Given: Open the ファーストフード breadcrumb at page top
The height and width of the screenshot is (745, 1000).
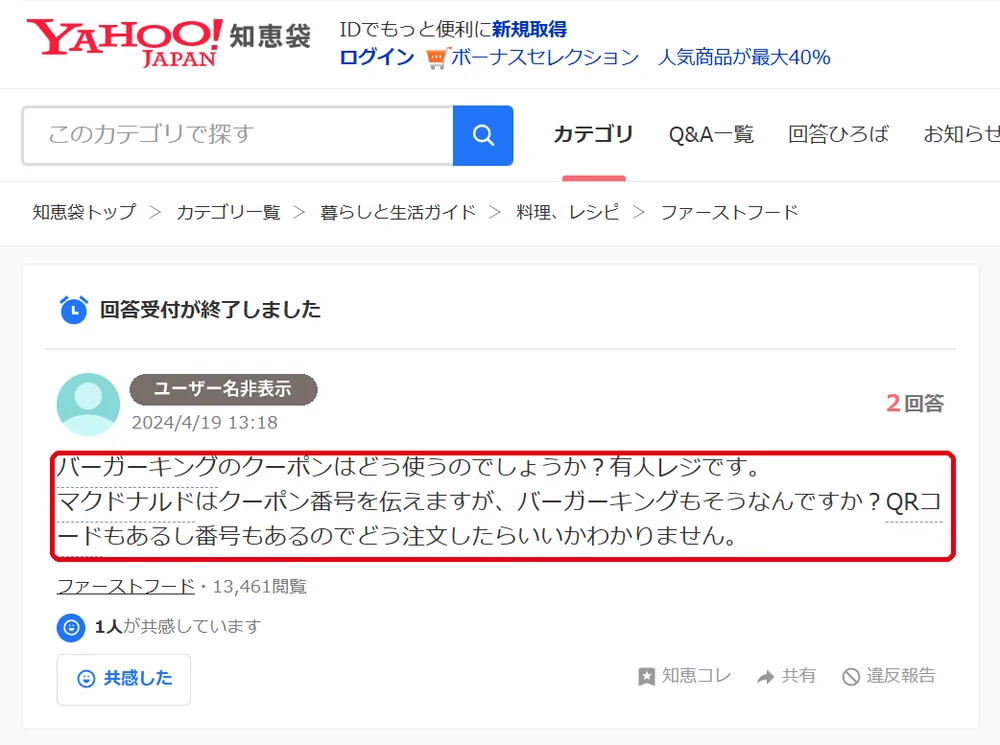Looking at the screenshot, I should point(729,212).
